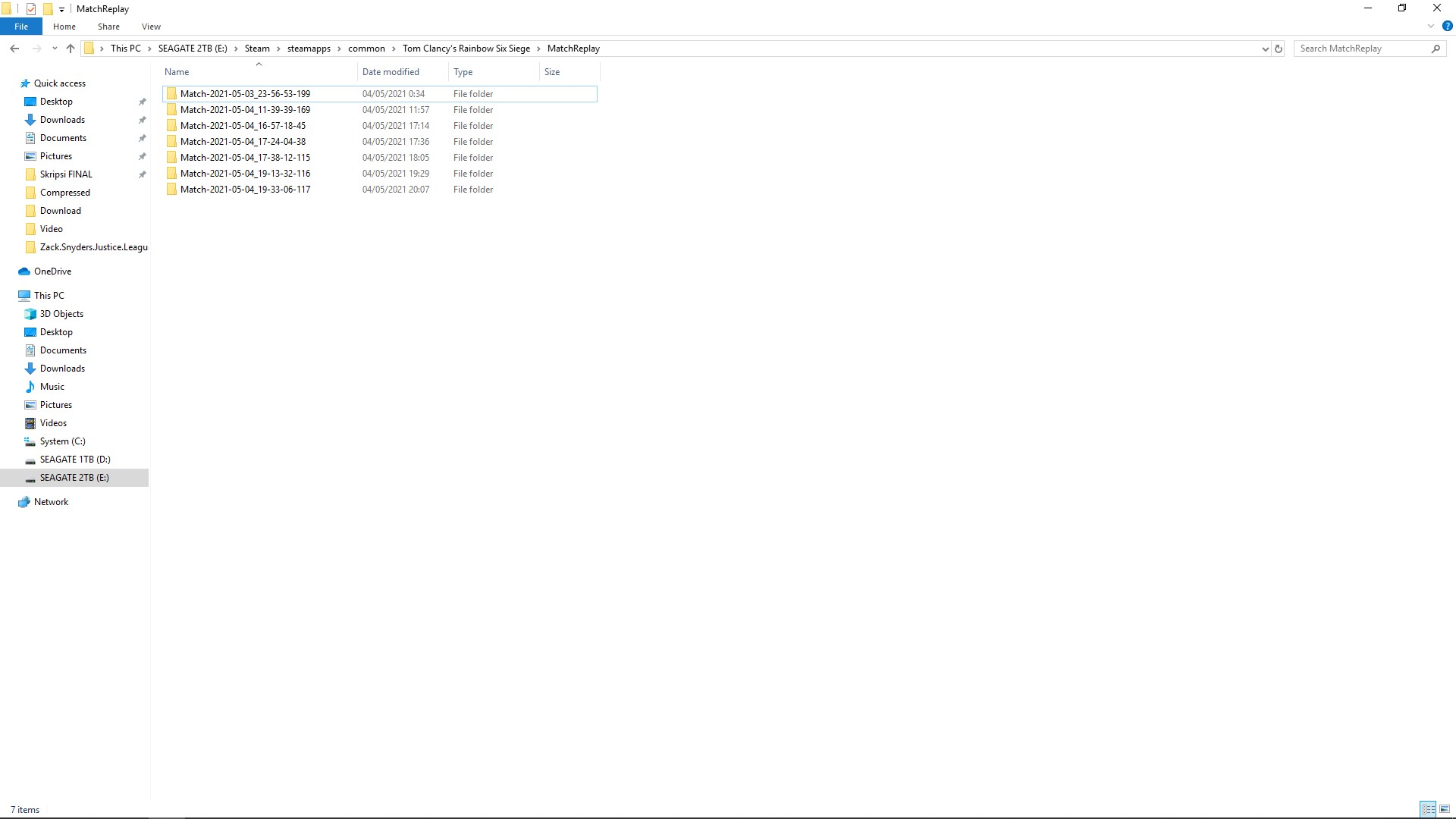Click the Up one level arrow
This screenshot has width=1456, height=819.
point(71,49)
